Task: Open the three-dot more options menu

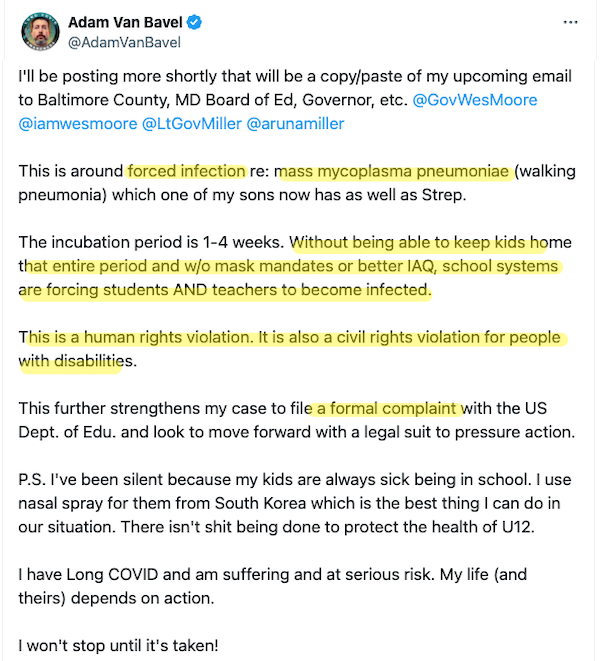Action: [x=570, y=22]
